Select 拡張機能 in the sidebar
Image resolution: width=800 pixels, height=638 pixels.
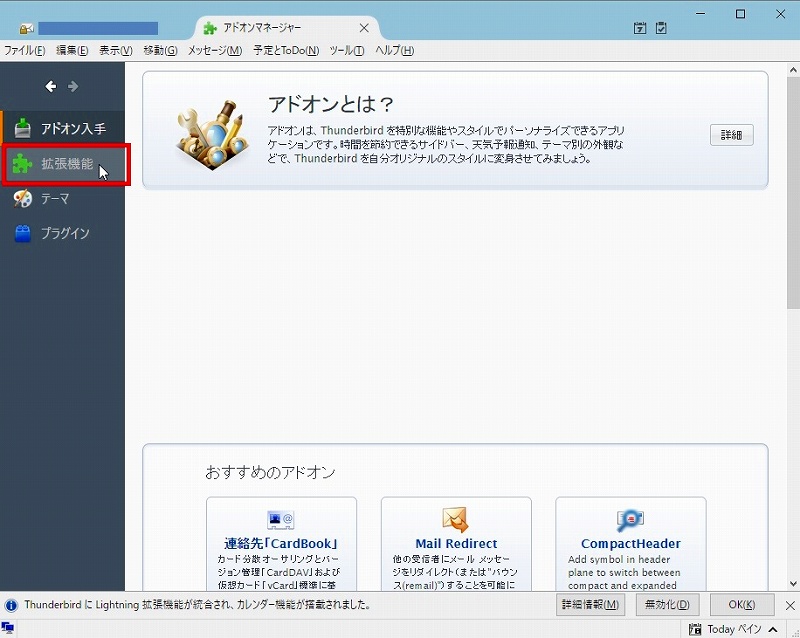[x=66, y=164]
